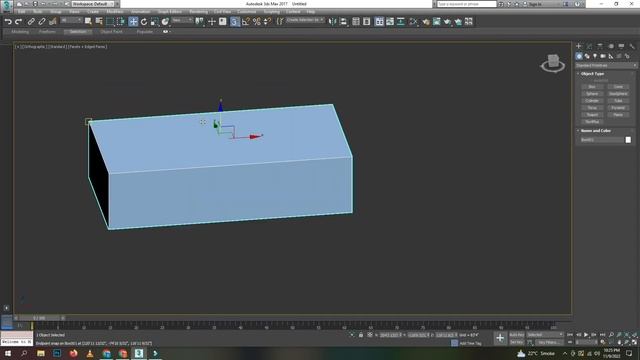Click the Redo arrow in main toolbar

click(x=19, y=22)
